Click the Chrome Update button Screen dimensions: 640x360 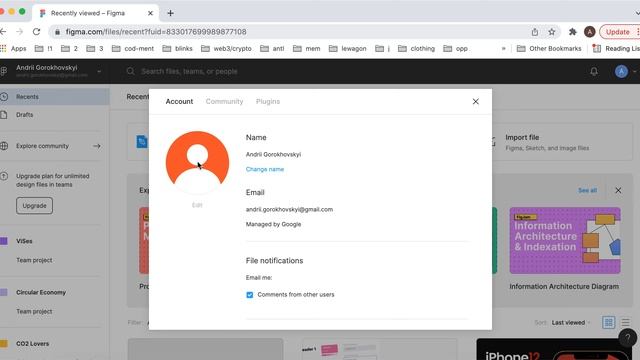[617, 32]
